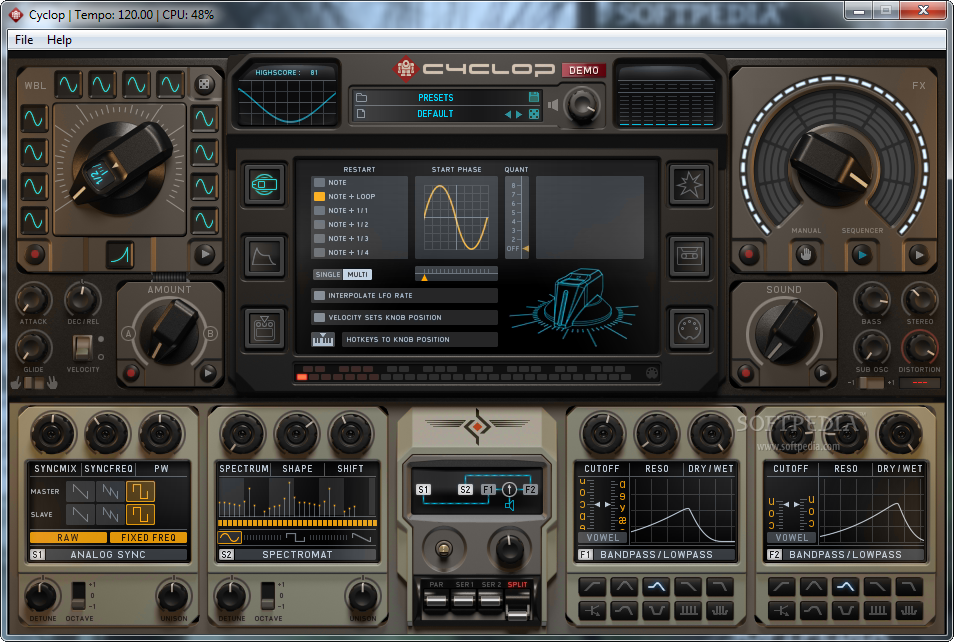
Task: Select next preset with right arrow
Action: click(x=519, y=114)
